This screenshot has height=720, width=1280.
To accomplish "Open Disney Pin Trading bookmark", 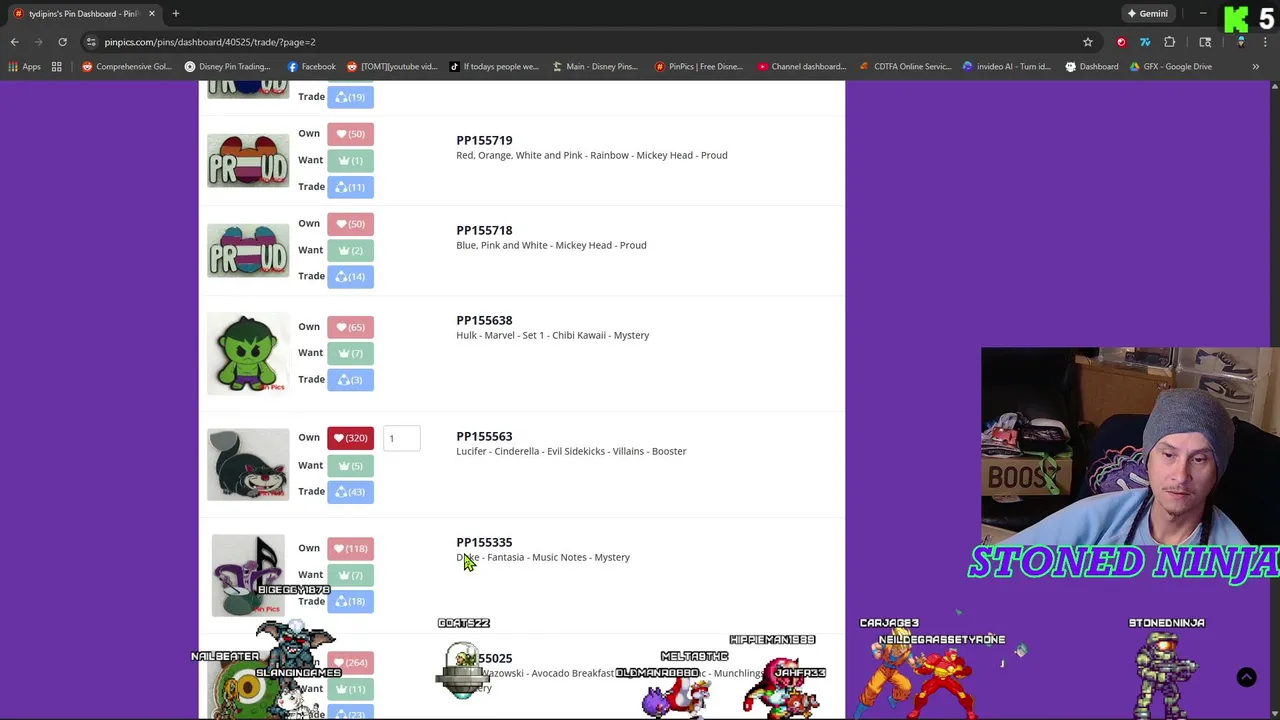I will 227,67.
